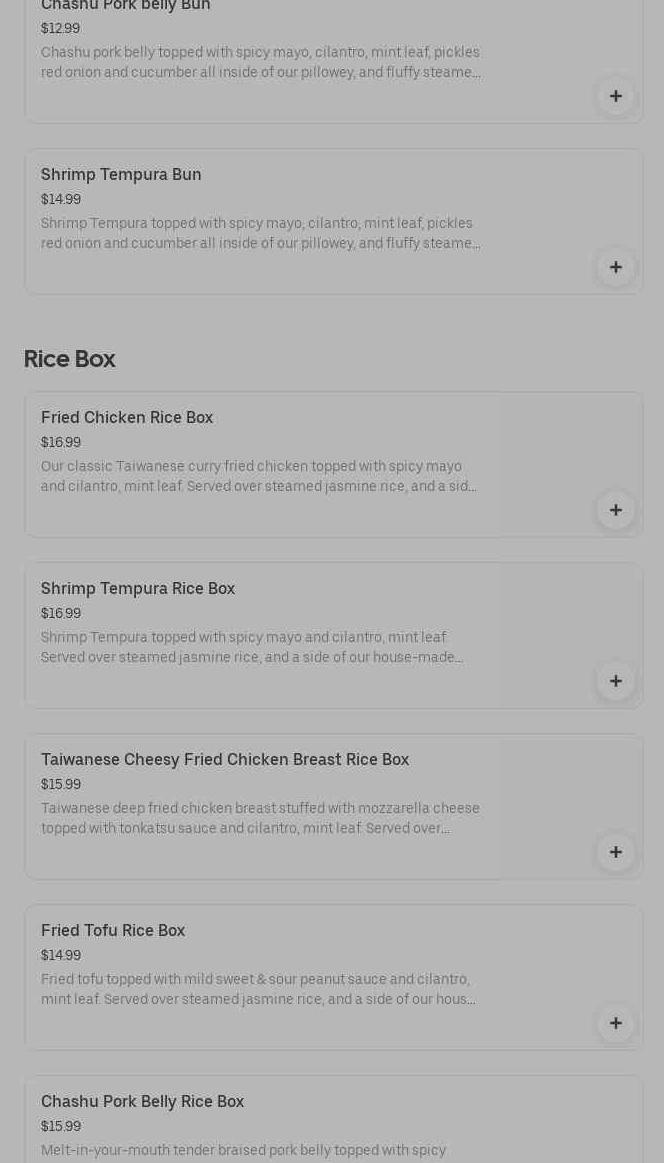Image resolution: width=664 pixels, height=1163 pixels.
Task: Add Fried Chicken Rice Box to cart
Action: [x=615, y=510]
